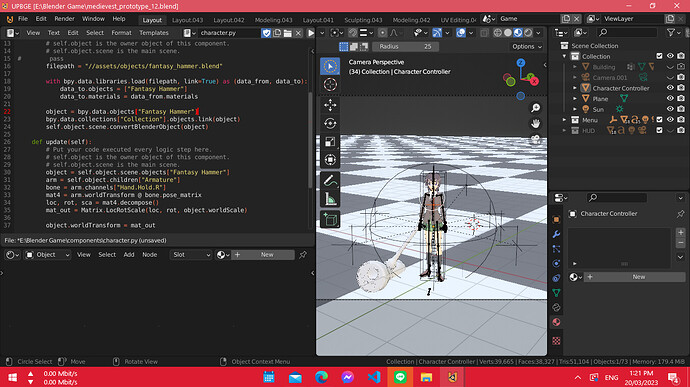
Task: Click the viewport zoom magnifier icon
Action: pos(535,108)
